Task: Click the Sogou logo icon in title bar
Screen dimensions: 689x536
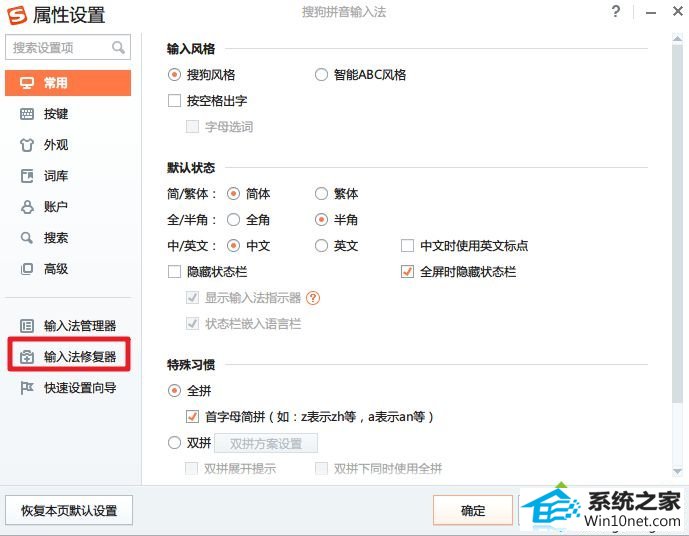Action: 17,15
